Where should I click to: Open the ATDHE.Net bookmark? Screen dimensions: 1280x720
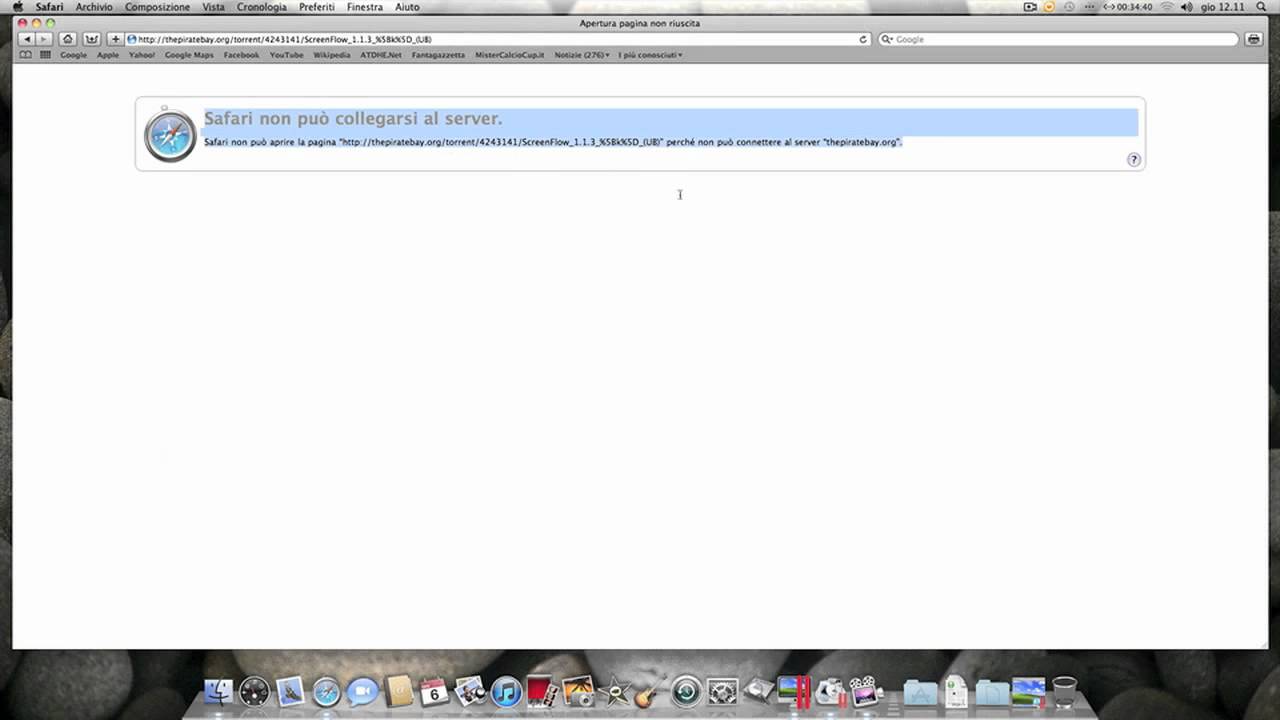(381, 55)
